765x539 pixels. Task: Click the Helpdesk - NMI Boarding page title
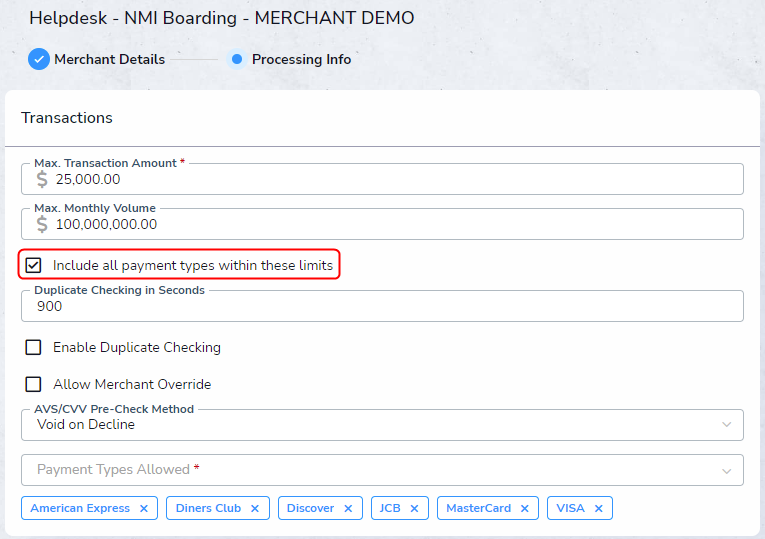(x=221, y=18)
